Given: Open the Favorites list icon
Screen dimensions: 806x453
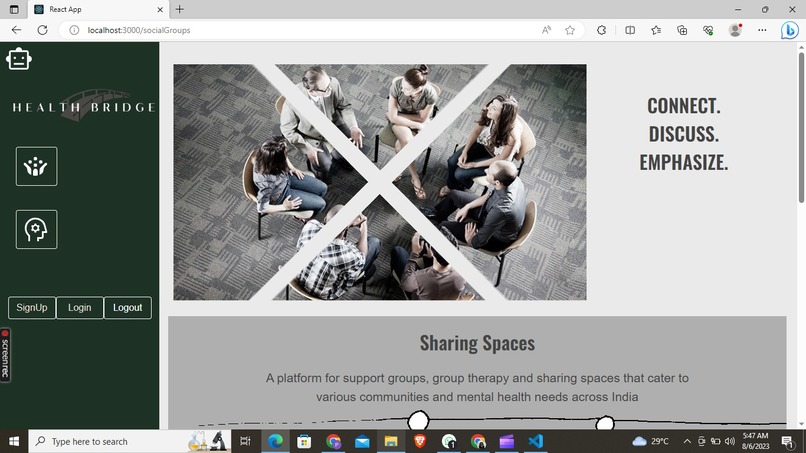Looking at the screenshot, I should click(656, 30).
